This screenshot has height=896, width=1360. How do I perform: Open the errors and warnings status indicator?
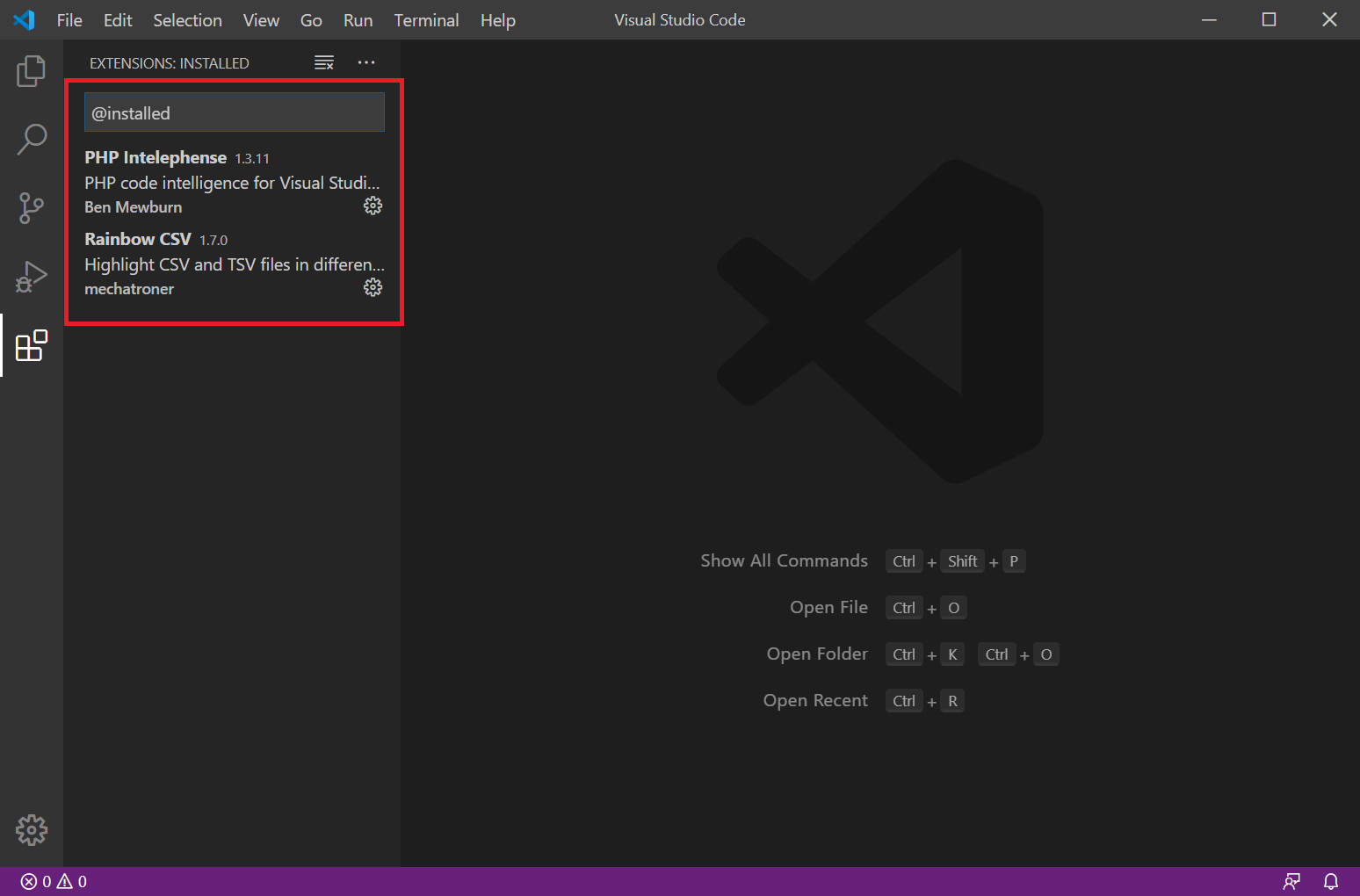click(54, 881)
